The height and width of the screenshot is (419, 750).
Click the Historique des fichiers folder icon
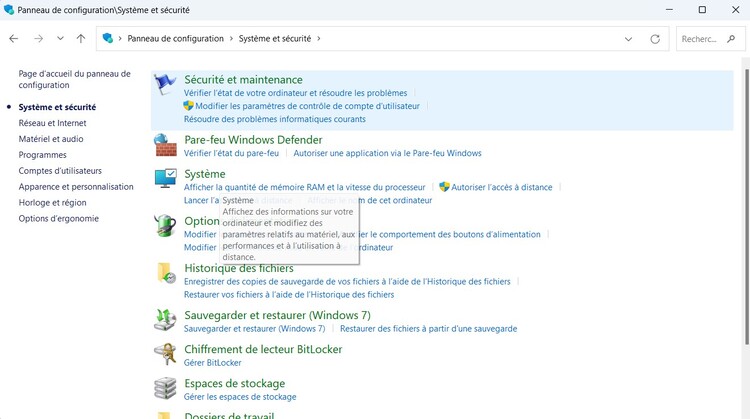pos(166,273)
